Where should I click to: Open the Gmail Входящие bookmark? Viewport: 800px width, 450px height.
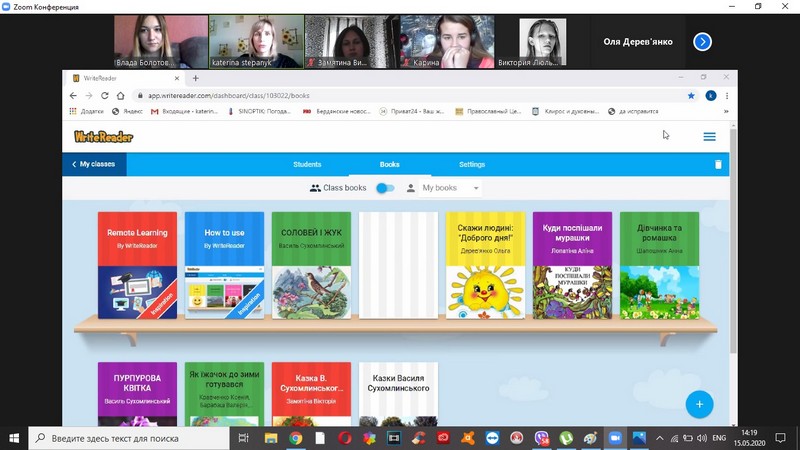184,111
